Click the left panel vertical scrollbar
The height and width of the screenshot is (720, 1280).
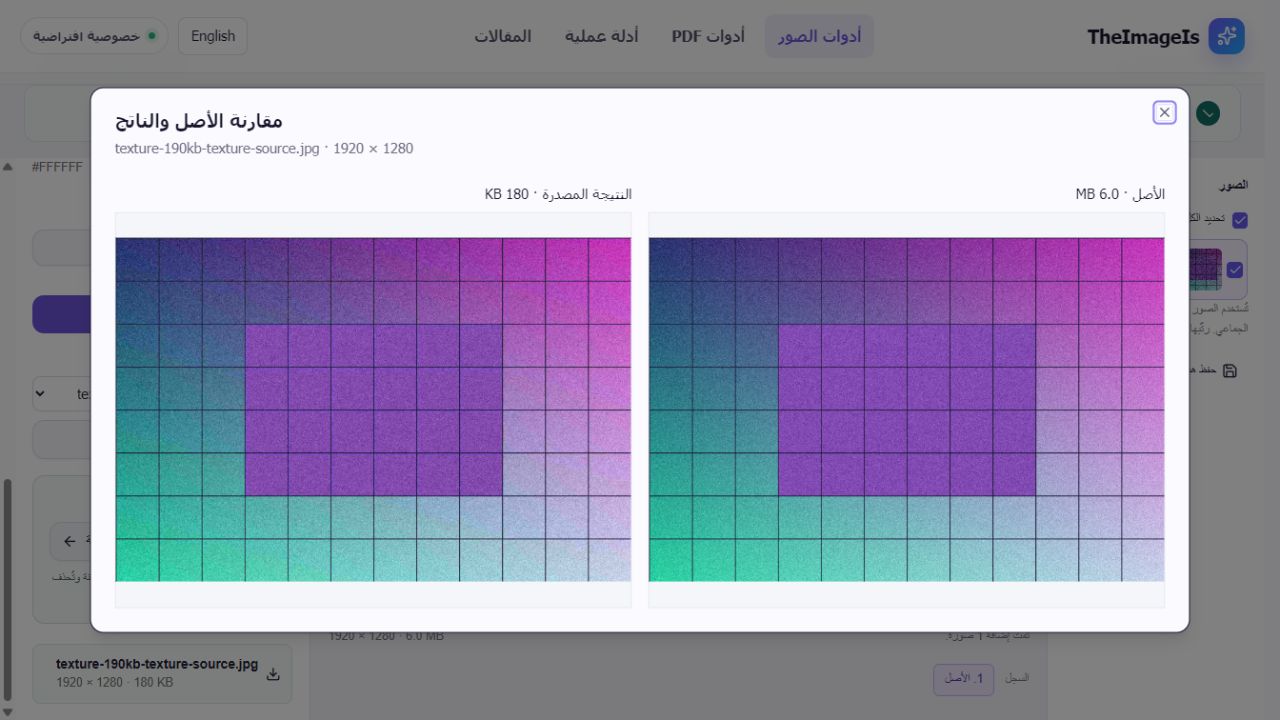coord(8,590)
